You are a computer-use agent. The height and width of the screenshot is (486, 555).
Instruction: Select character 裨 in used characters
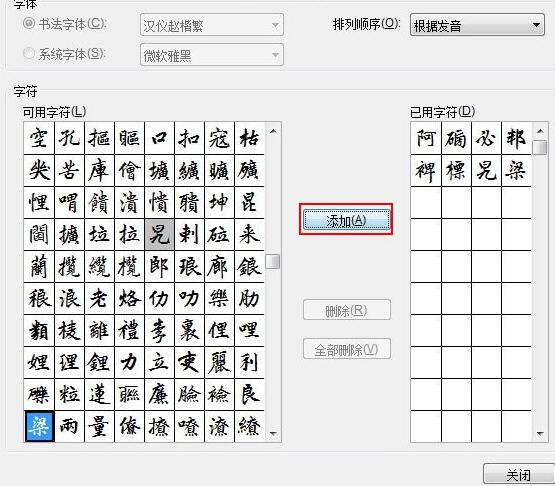tap(426, 170)
